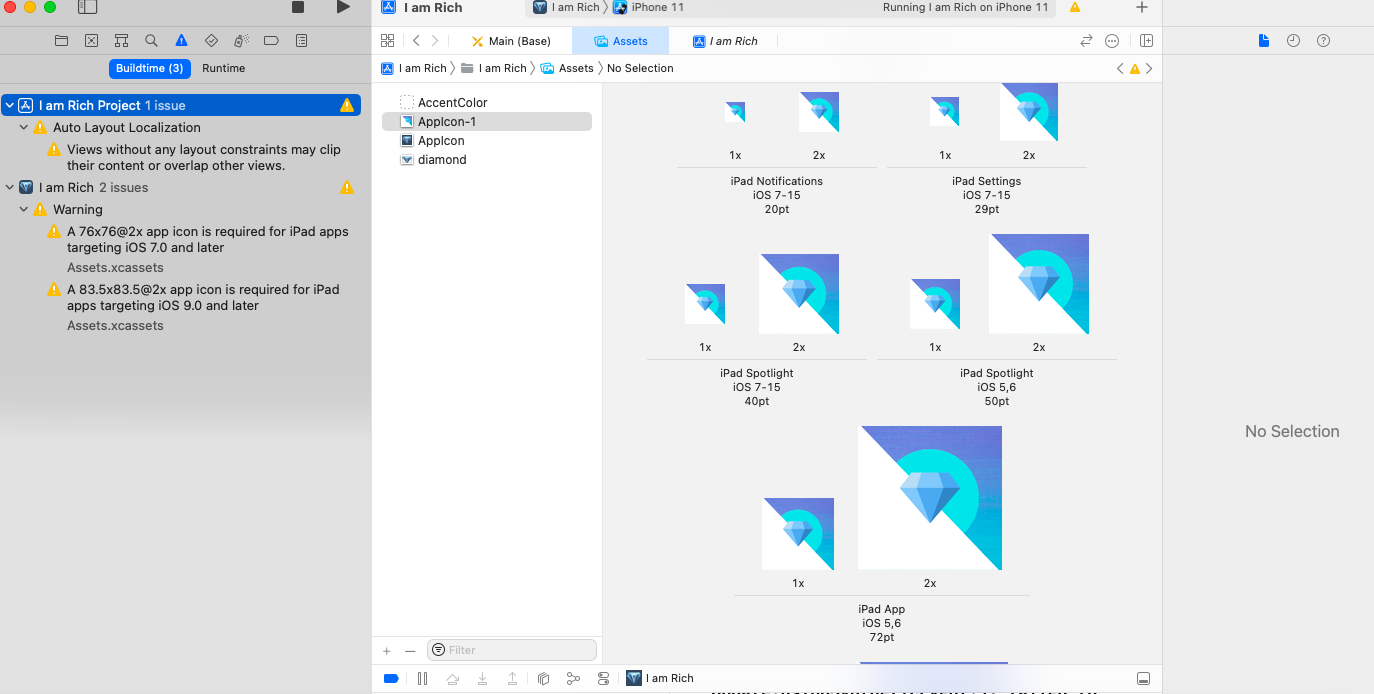
Task: Open the Report navigator
Action: (x=301, y=41)
